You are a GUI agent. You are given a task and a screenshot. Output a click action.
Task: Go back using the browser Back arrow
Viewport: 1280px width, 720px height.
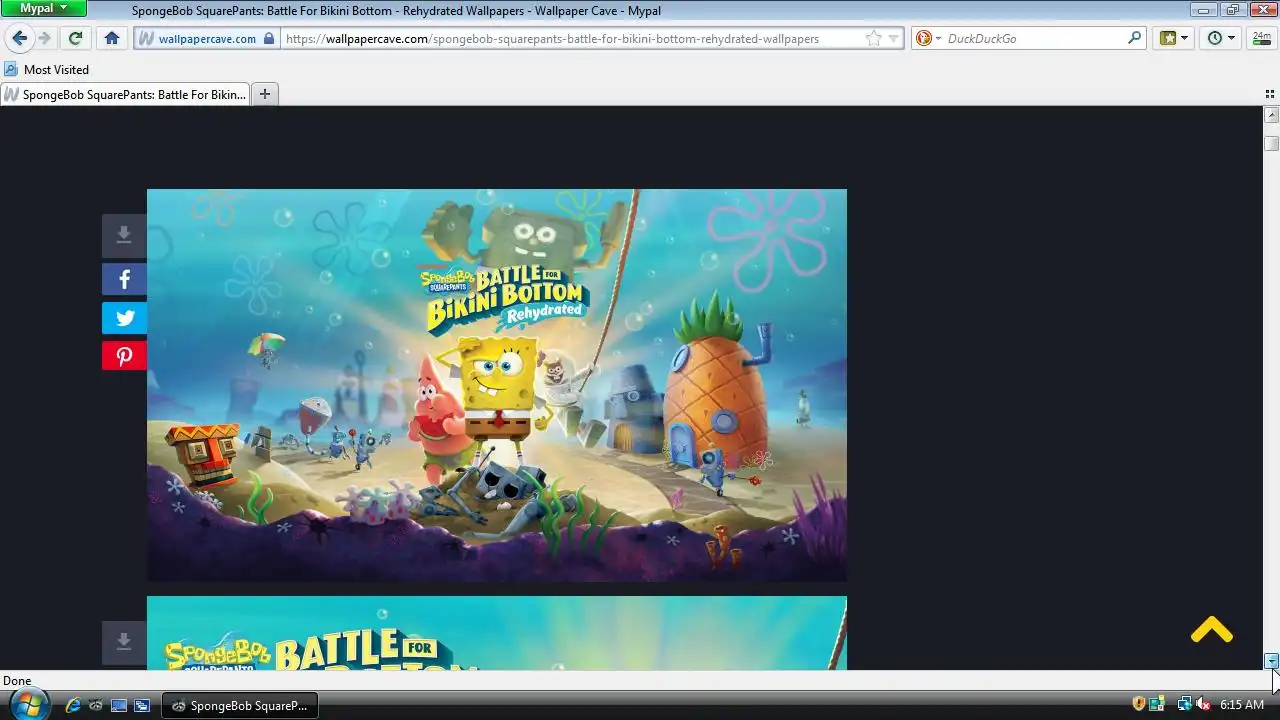19,38
